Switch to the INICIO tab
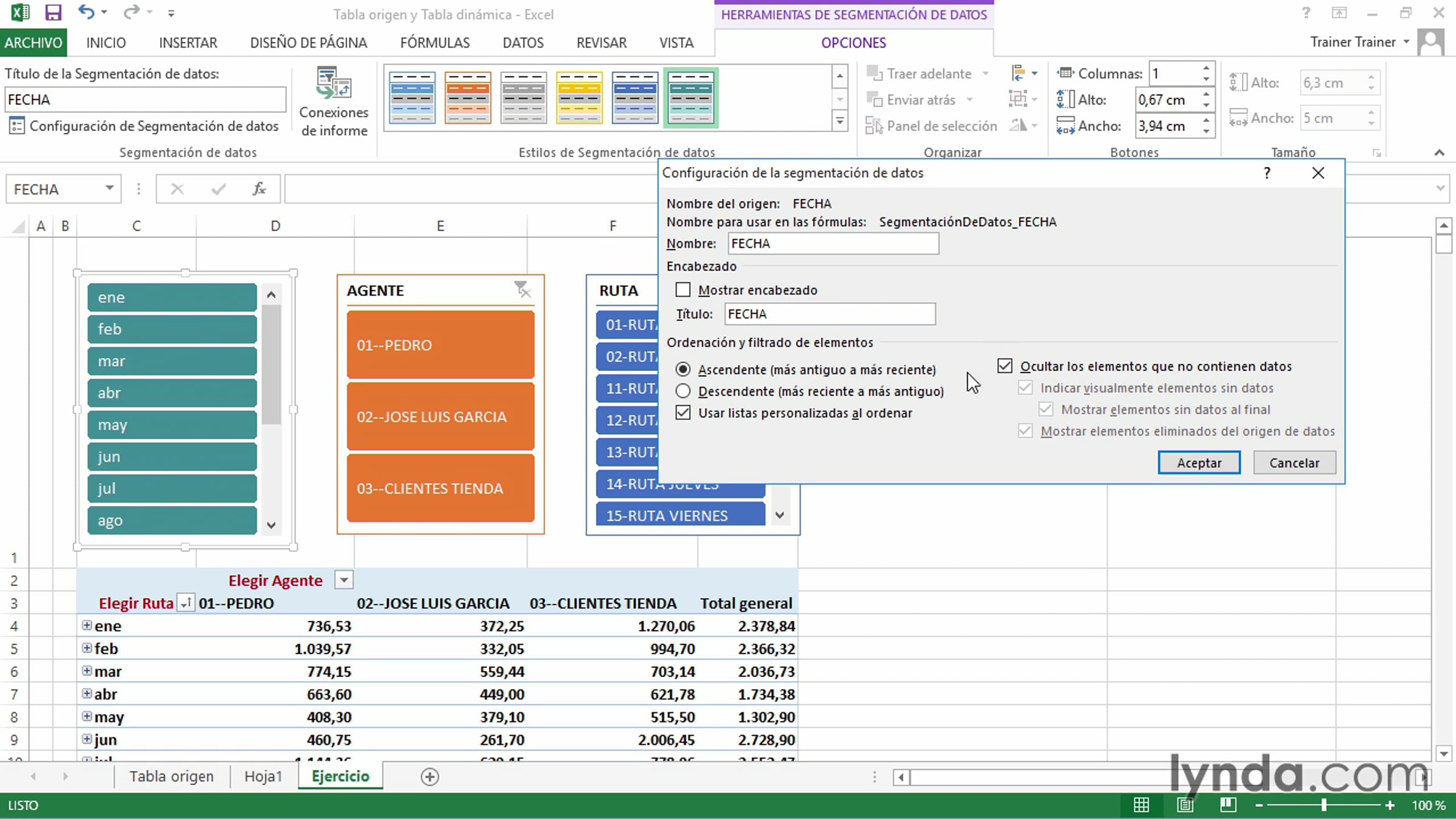 [x=106, y=42]
